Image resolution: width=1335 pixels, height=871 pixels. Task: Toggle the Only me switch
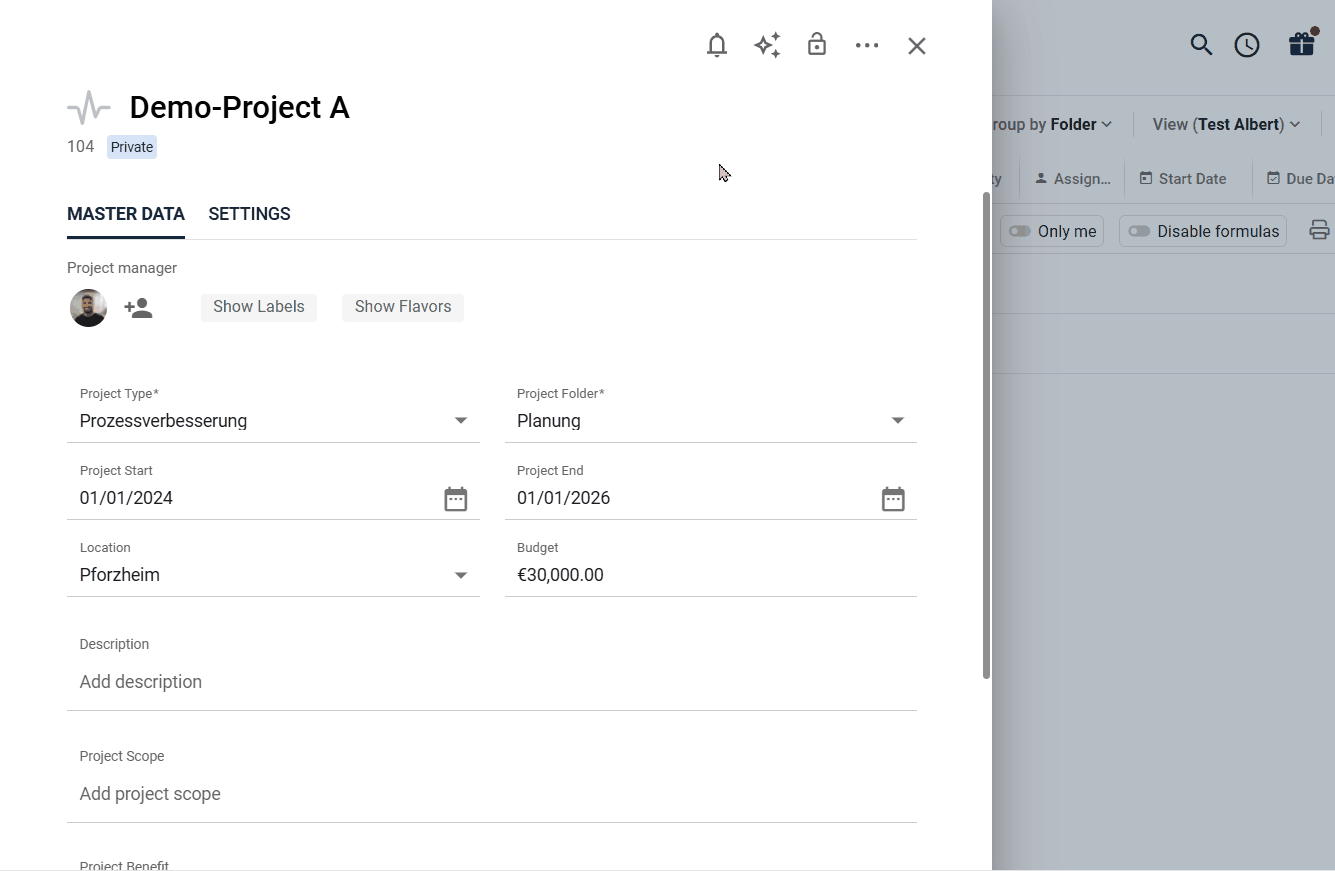pyautogui.click(x=1020, y=231)
